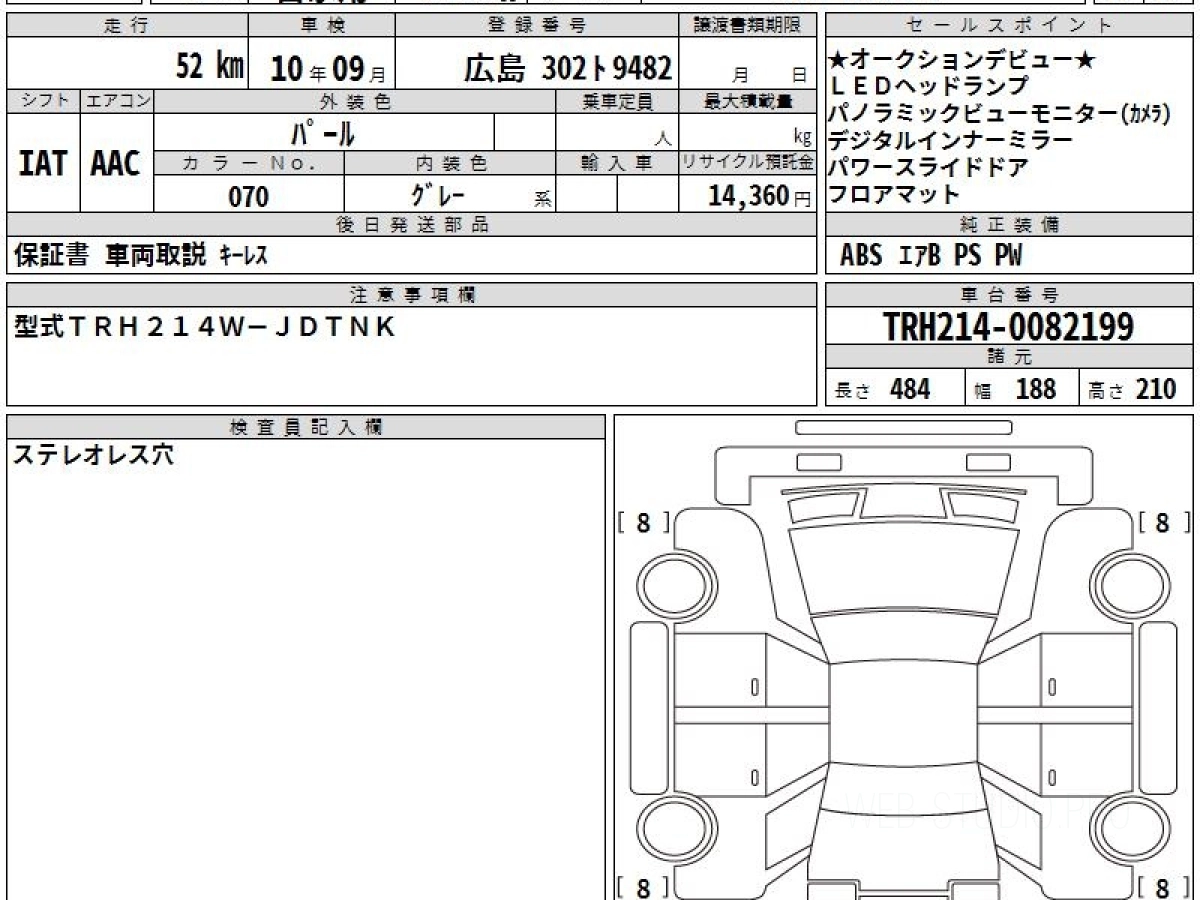Image resolution: width=1200 pixels, height=900 pixels.
Task: Click the 52 km mileage value
Action: pyautogui.click(x=210, y=66)
